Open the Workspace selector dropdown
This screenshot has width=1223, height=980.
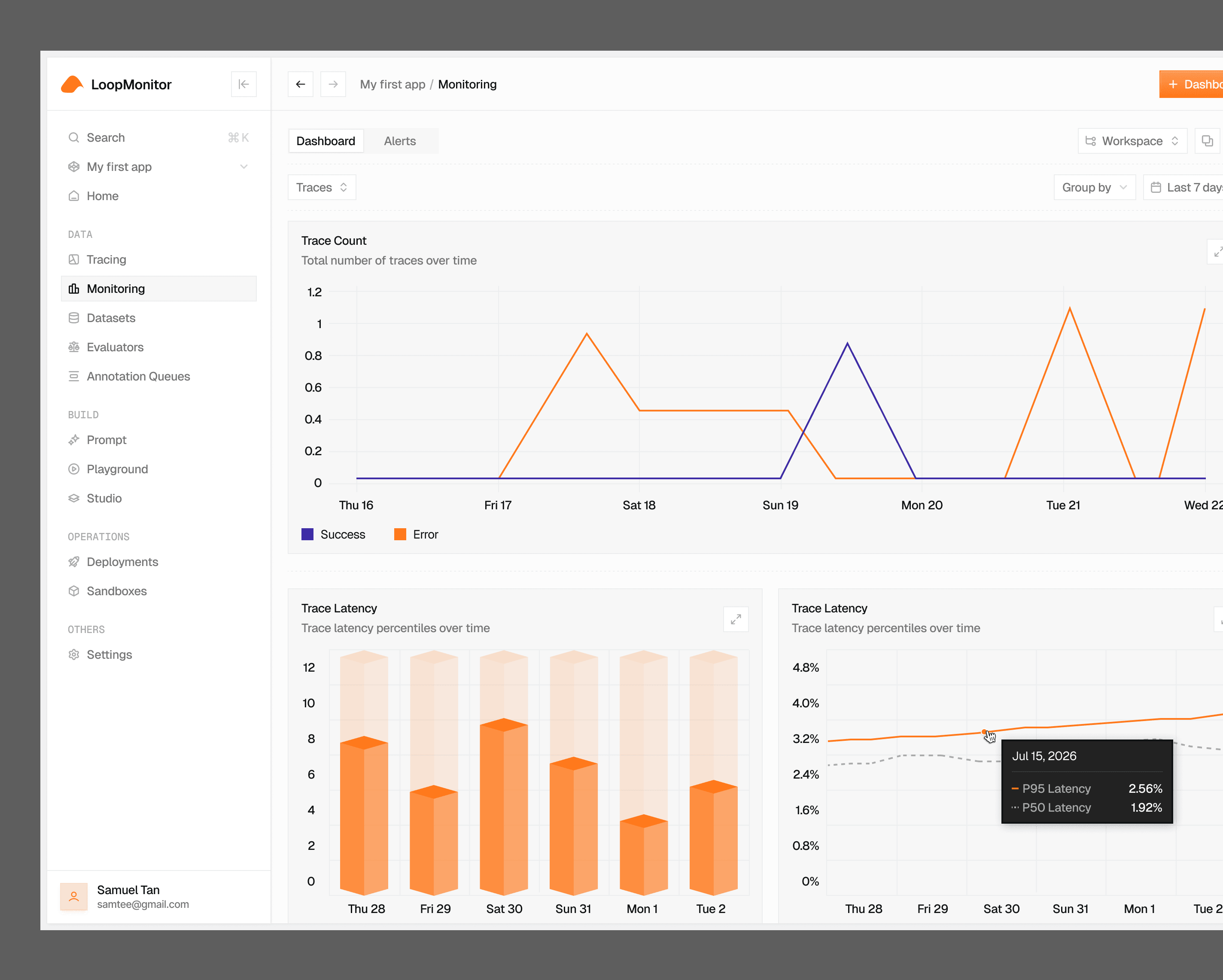[x=1132, y=141]
